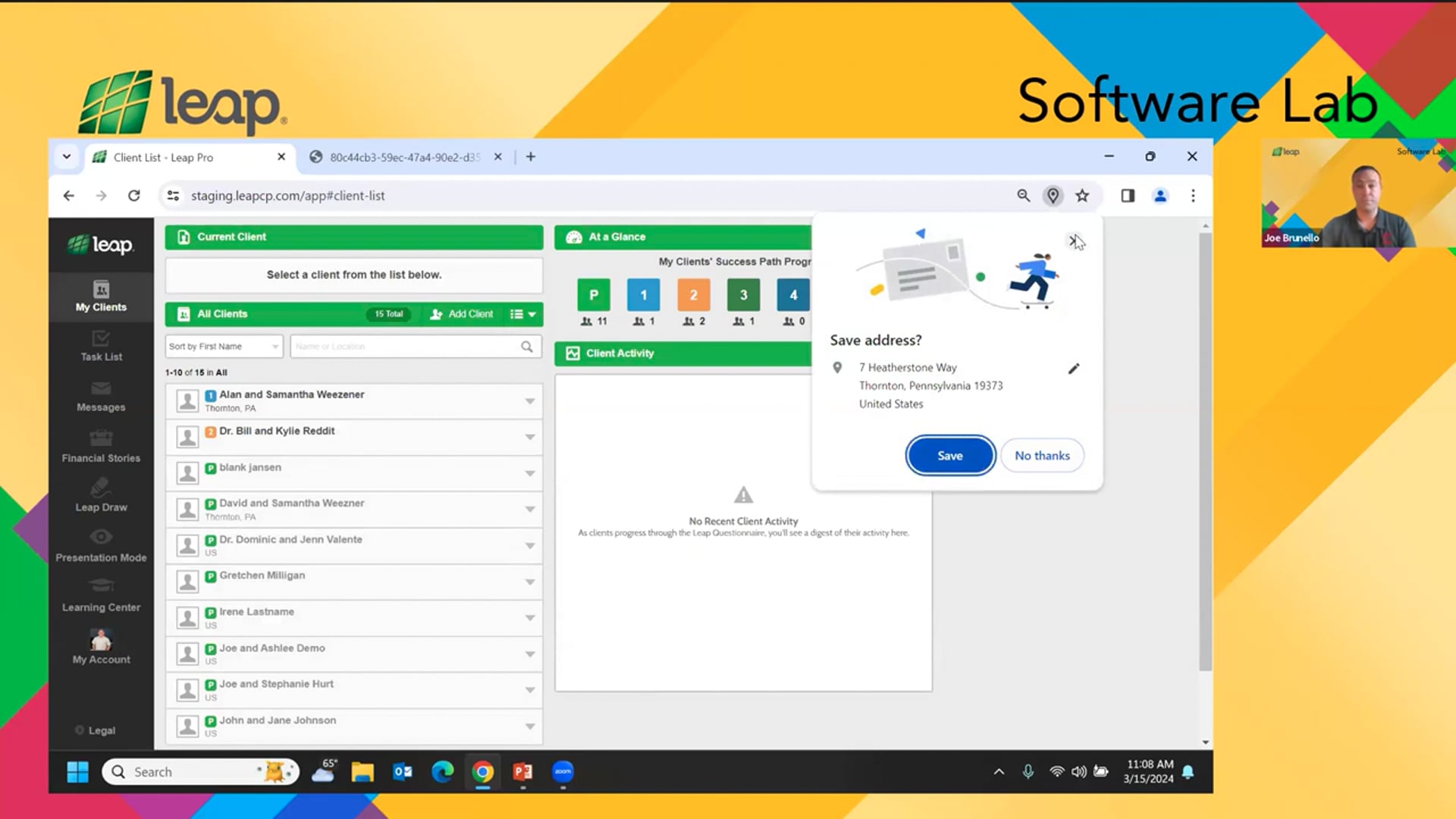Click the saved address location icon
This screenshot has height=819, width=1456.
(x=1053, y=196)
